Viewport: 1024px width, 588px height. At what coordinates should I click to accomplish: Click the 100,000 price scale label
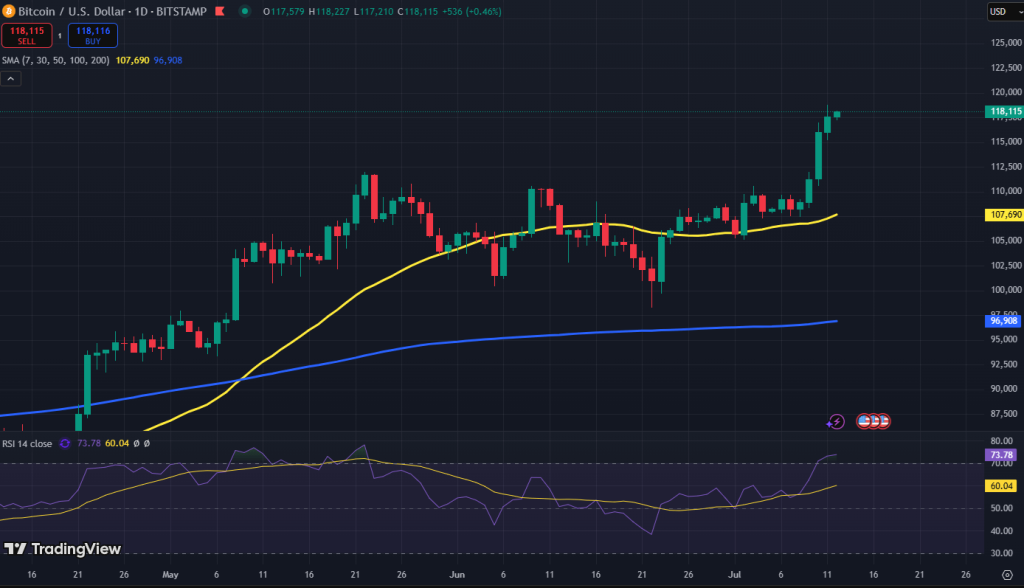[x=1006, y=290]
